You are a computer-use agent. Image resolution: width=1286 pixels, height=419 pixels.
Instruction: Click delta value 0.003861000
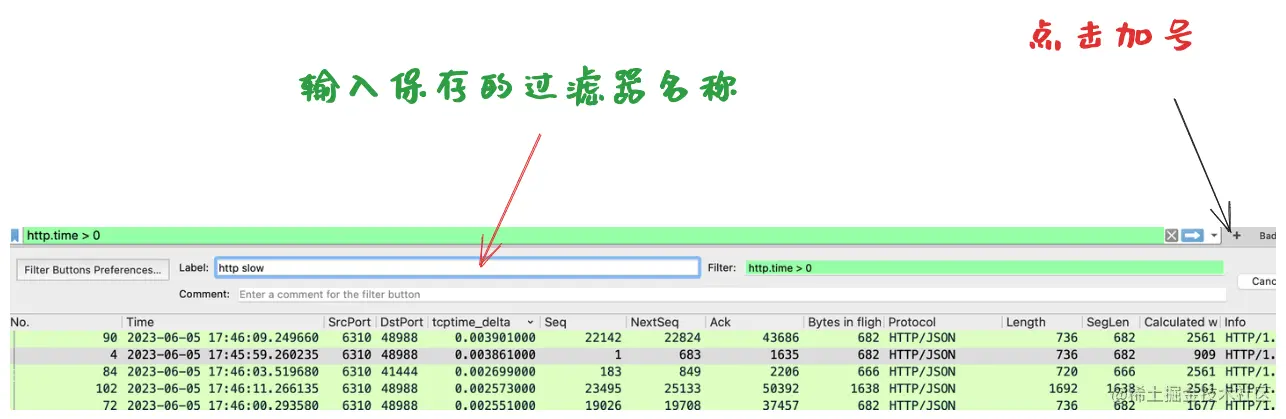click(x=495, y=354)
